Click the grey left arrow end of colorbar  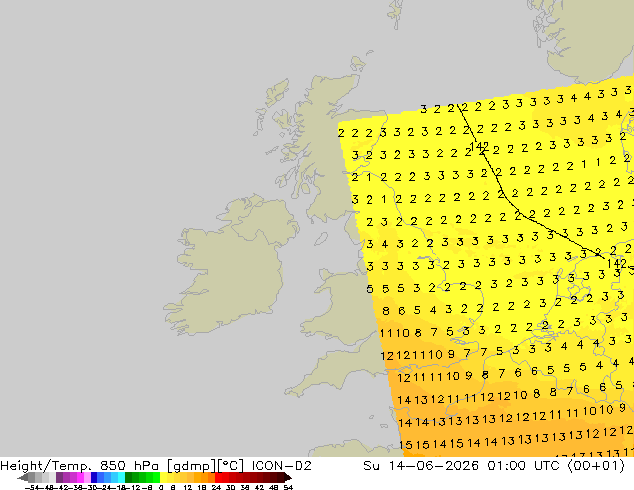tap(22, 478)
